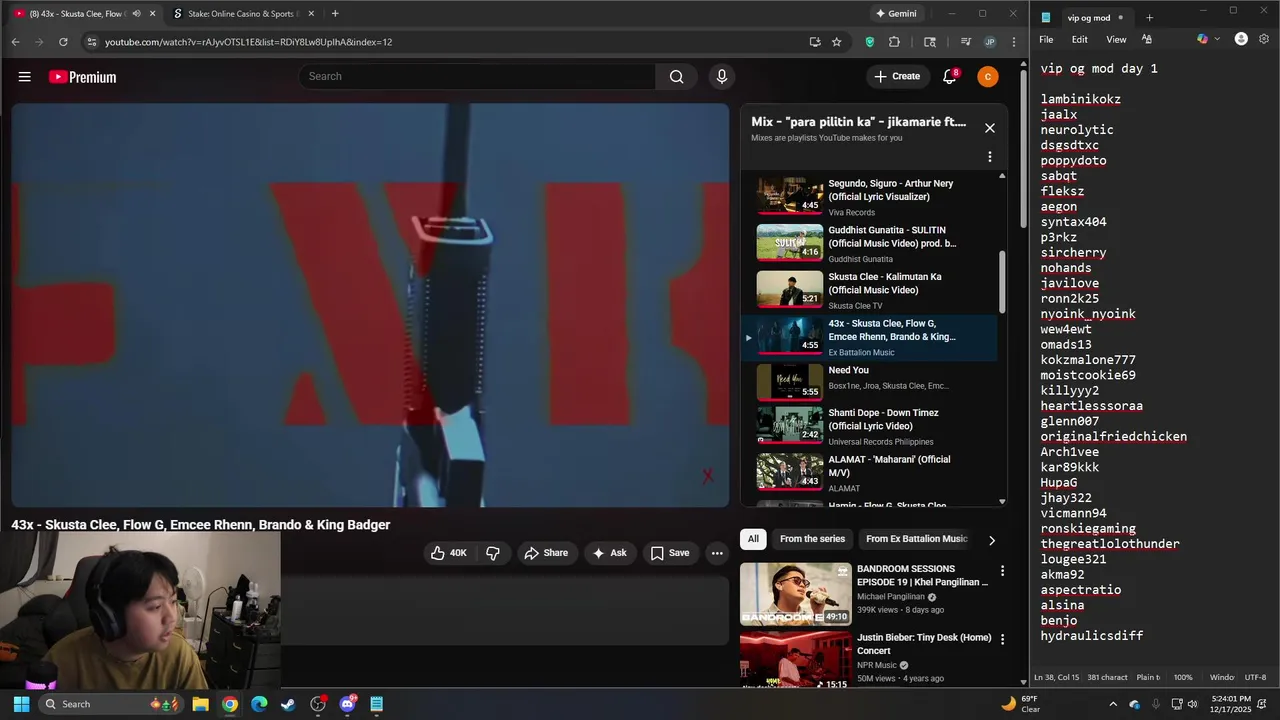Screen dimensions: 1280x720
Task: Open the Notepad UTF-8 encoding selector
Action: (x=1255, y=677)
